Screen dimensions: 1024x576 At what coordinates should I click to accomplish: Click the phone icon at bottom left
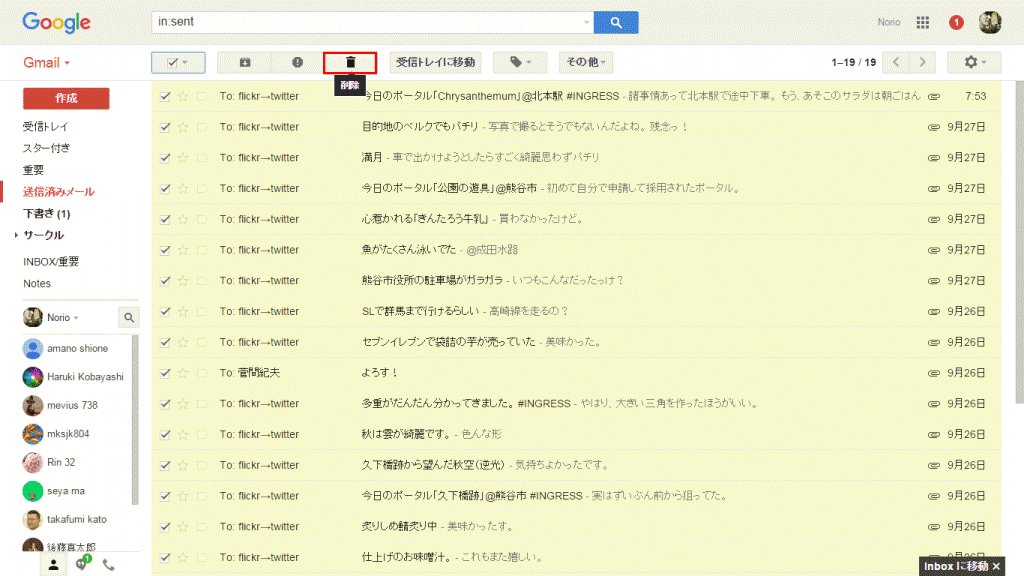pyautogui.click(x=108, y=564)
